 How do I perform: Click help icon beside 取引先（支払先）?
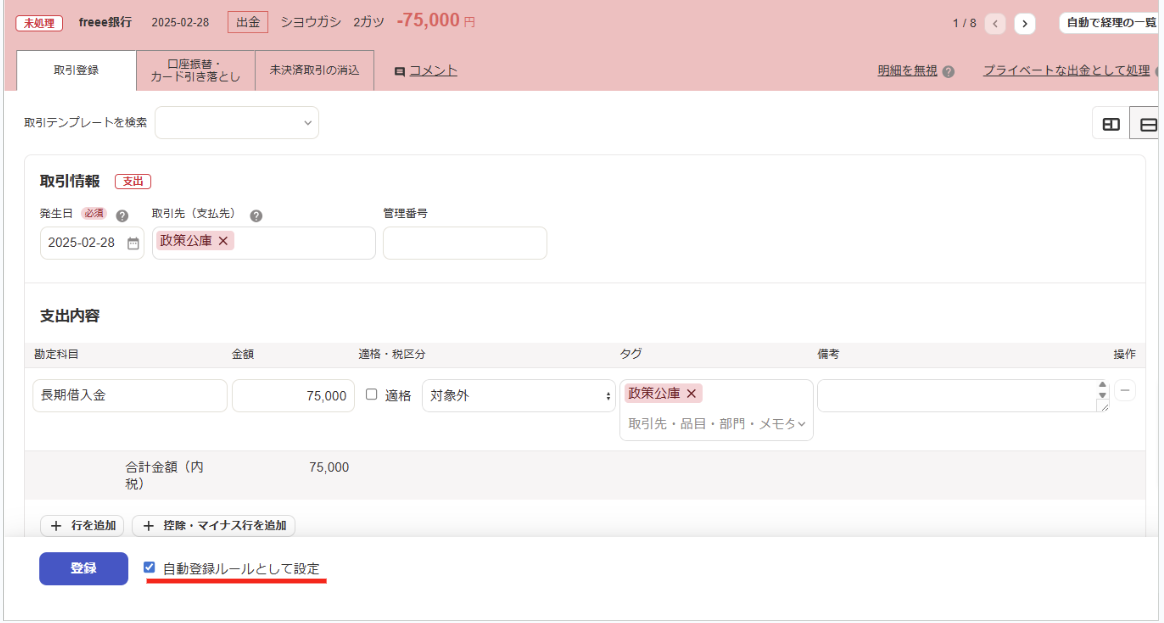click(x=256, y=215)
